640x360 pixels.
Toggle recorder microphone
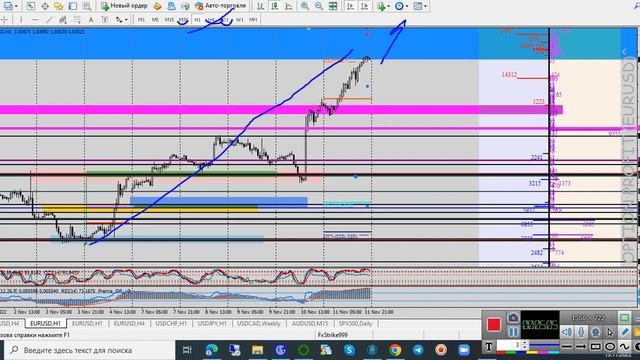tap(581, 332)
